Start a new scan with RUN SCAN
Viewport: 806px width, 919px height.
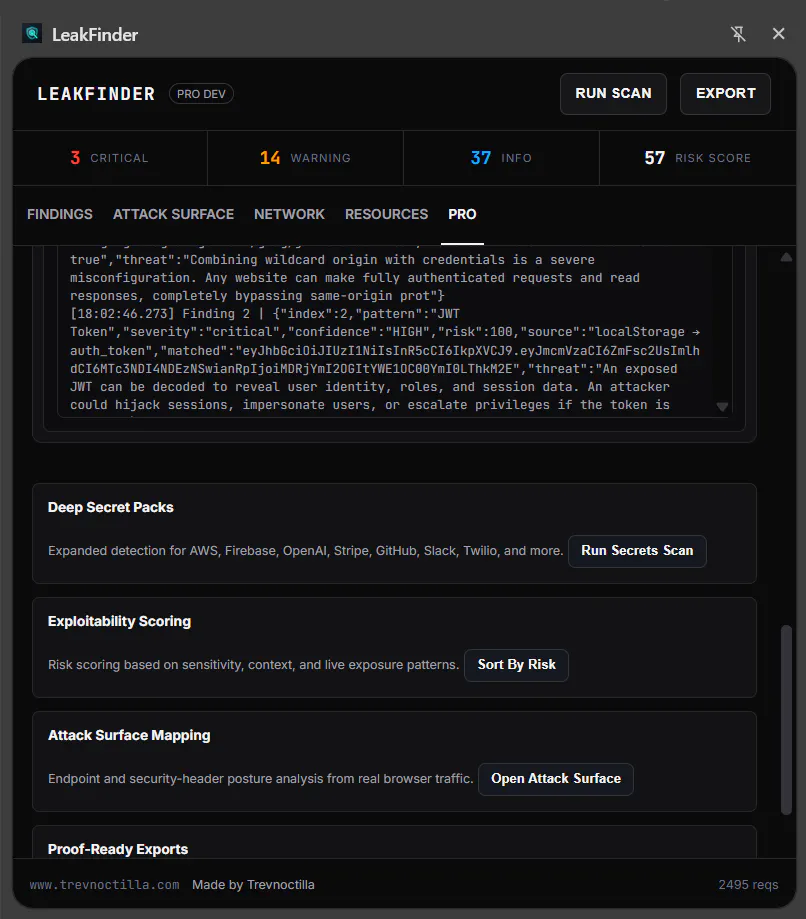pyautogui.click(x=613, y=94)
